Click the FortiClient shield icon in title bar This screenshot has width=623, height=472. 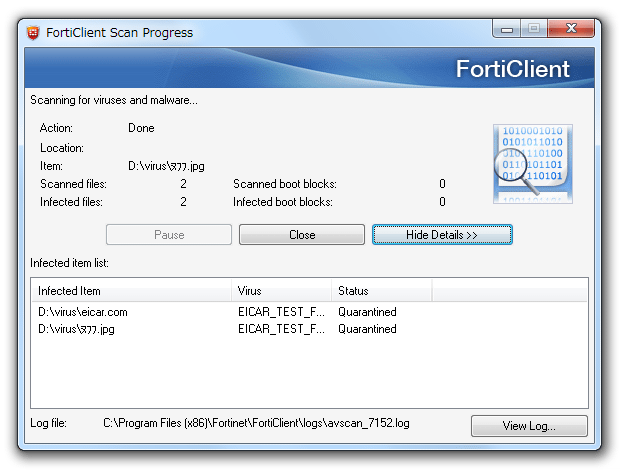click(33, 33)
